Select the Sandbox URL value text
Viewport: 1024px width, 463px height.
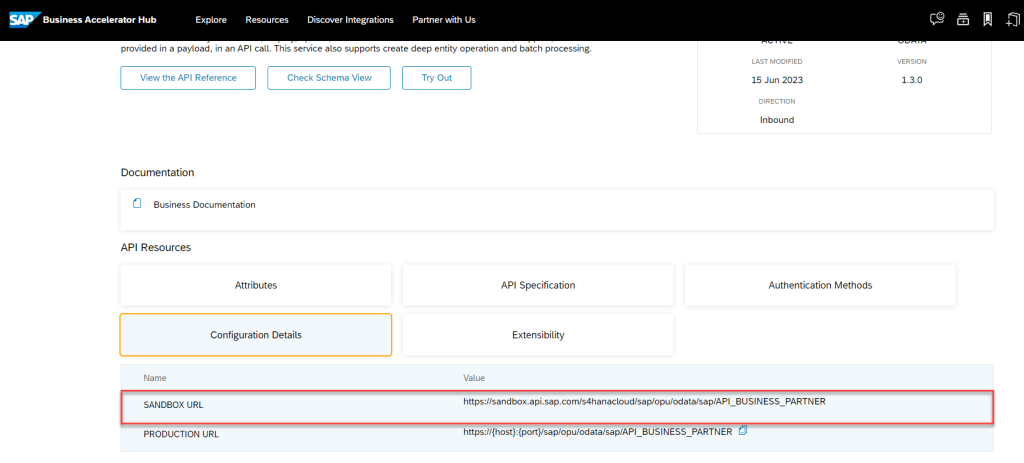tap(644, 401)
